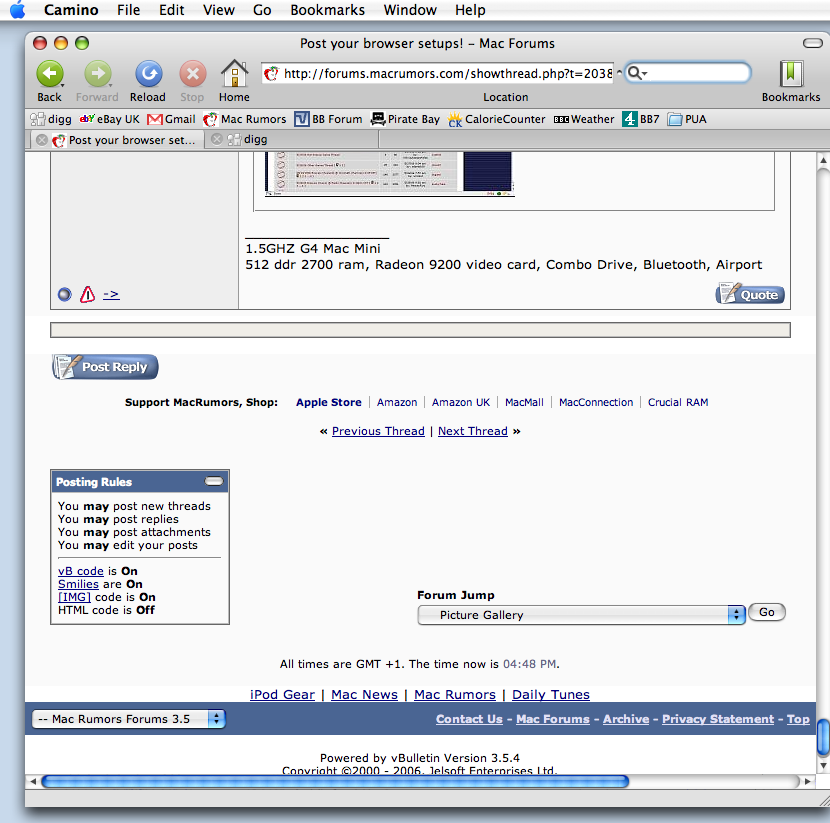Screen dimensions: 830x823
Task: Click the user online status icon
Action: (65, 294)
